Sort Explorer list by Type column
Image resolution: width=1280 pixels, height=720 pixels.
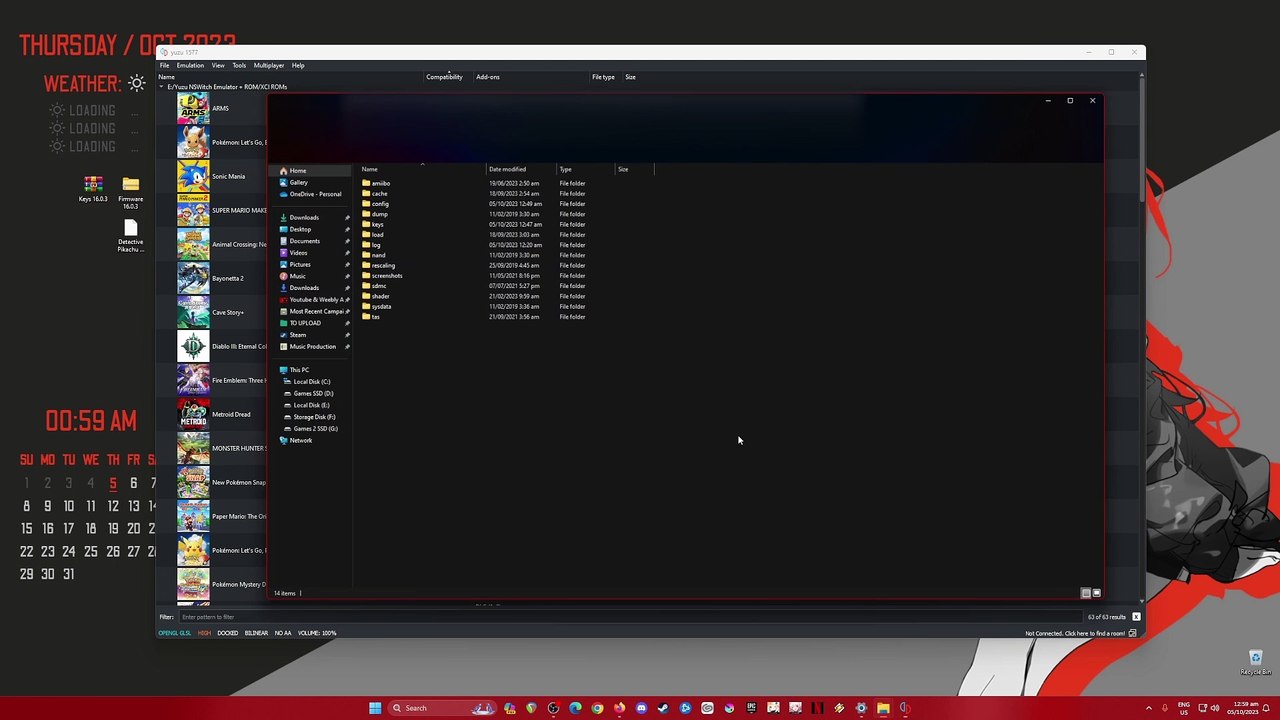(566, 169)
